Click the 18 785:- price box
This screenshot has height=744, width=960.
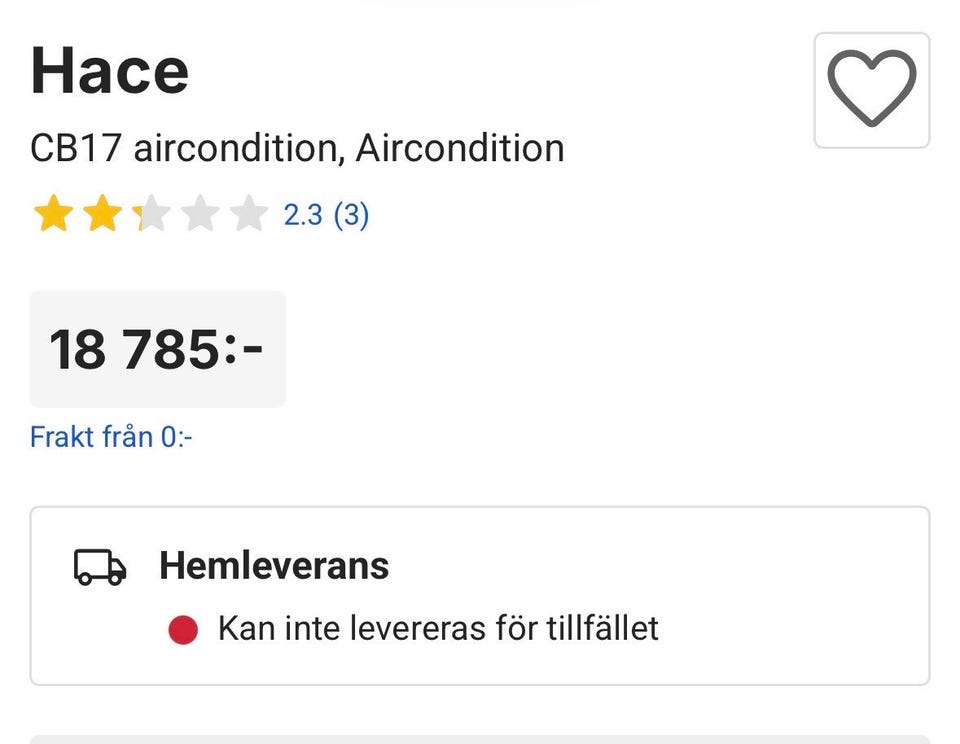[157, 349]
